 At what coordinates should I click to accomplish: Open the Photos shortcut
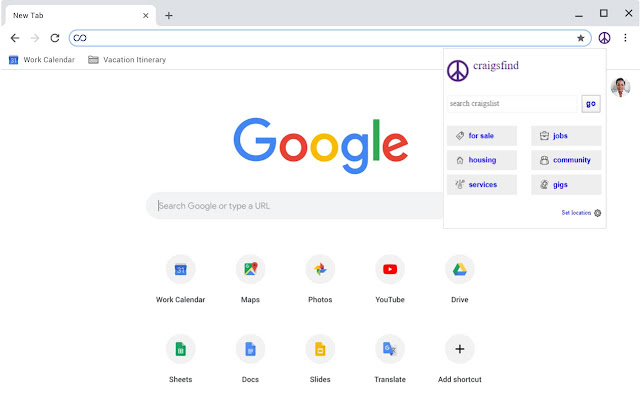pos(320,279)
